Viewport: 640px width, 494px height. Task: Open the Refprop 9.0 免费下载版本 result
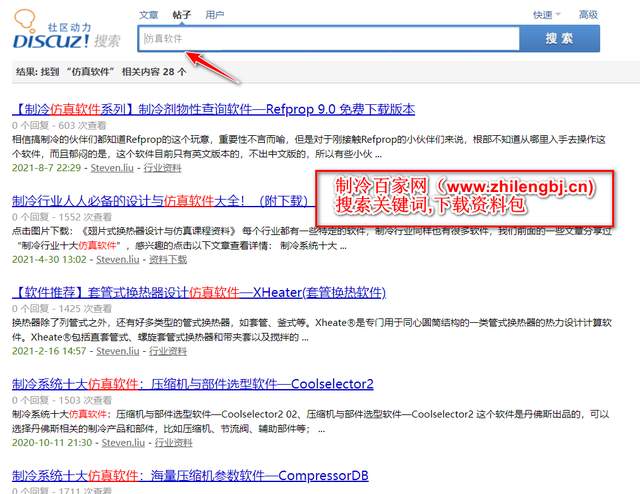(213, 109)
